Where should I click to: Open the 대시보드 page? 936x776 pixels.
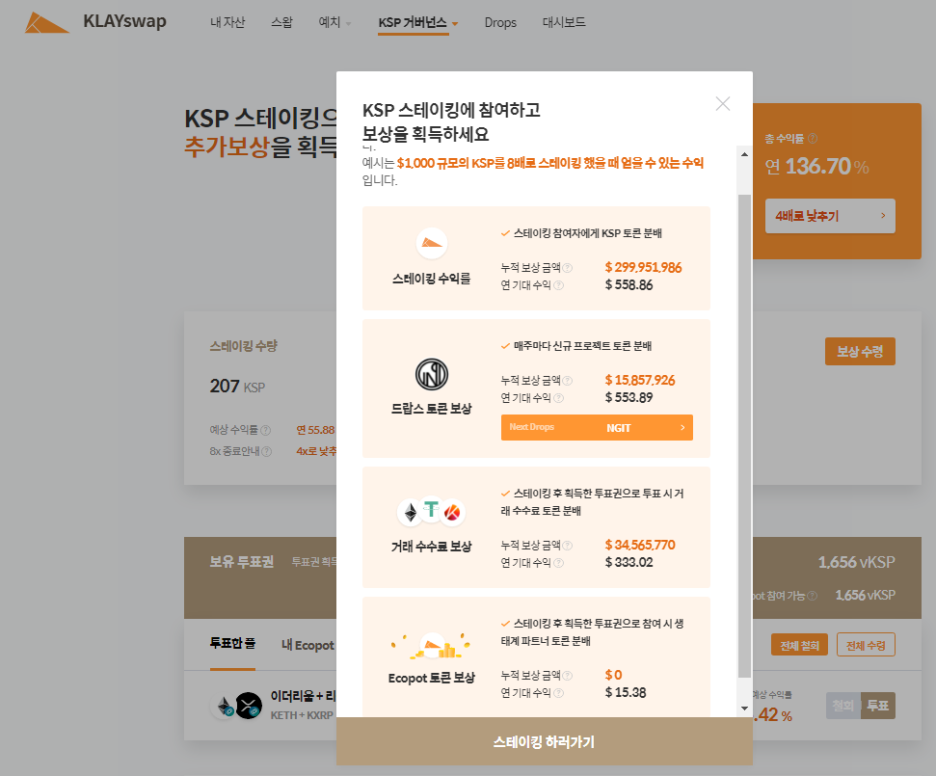point(564,23)
